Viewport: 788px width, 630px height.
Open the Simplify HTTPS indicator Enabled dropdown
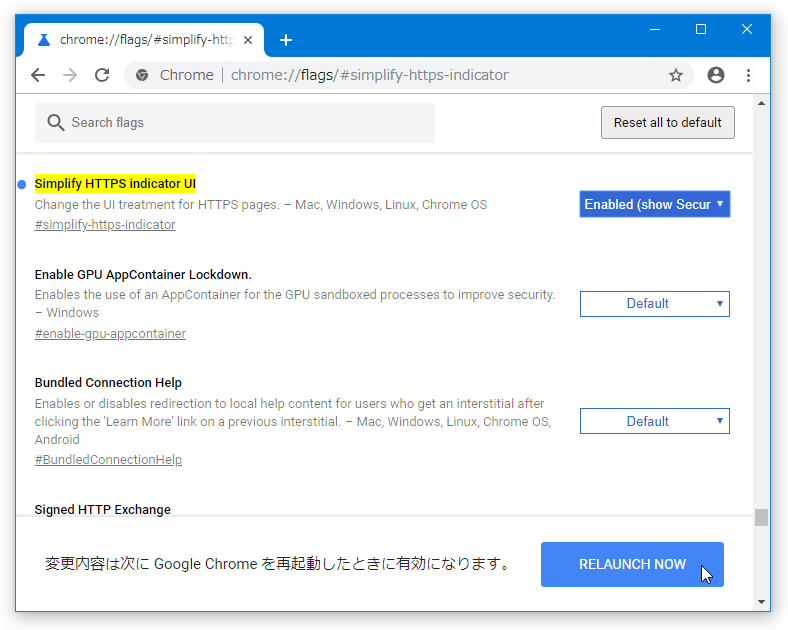(654, 204)
